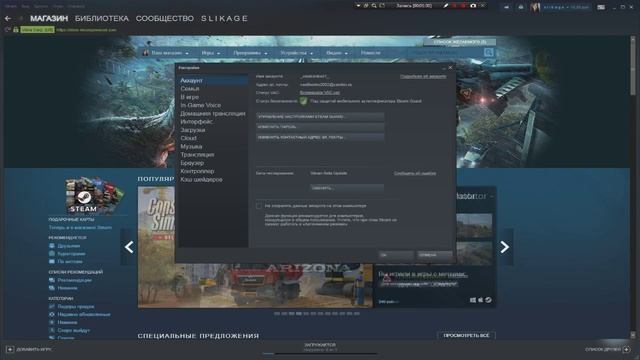Image resolution: width=640 pixels, height=360 pixels.
Task: Click ПРОСМОТРЕТЬ ВСЕ beside special offers
Action: pyautogui.click(x=466, y=336)
